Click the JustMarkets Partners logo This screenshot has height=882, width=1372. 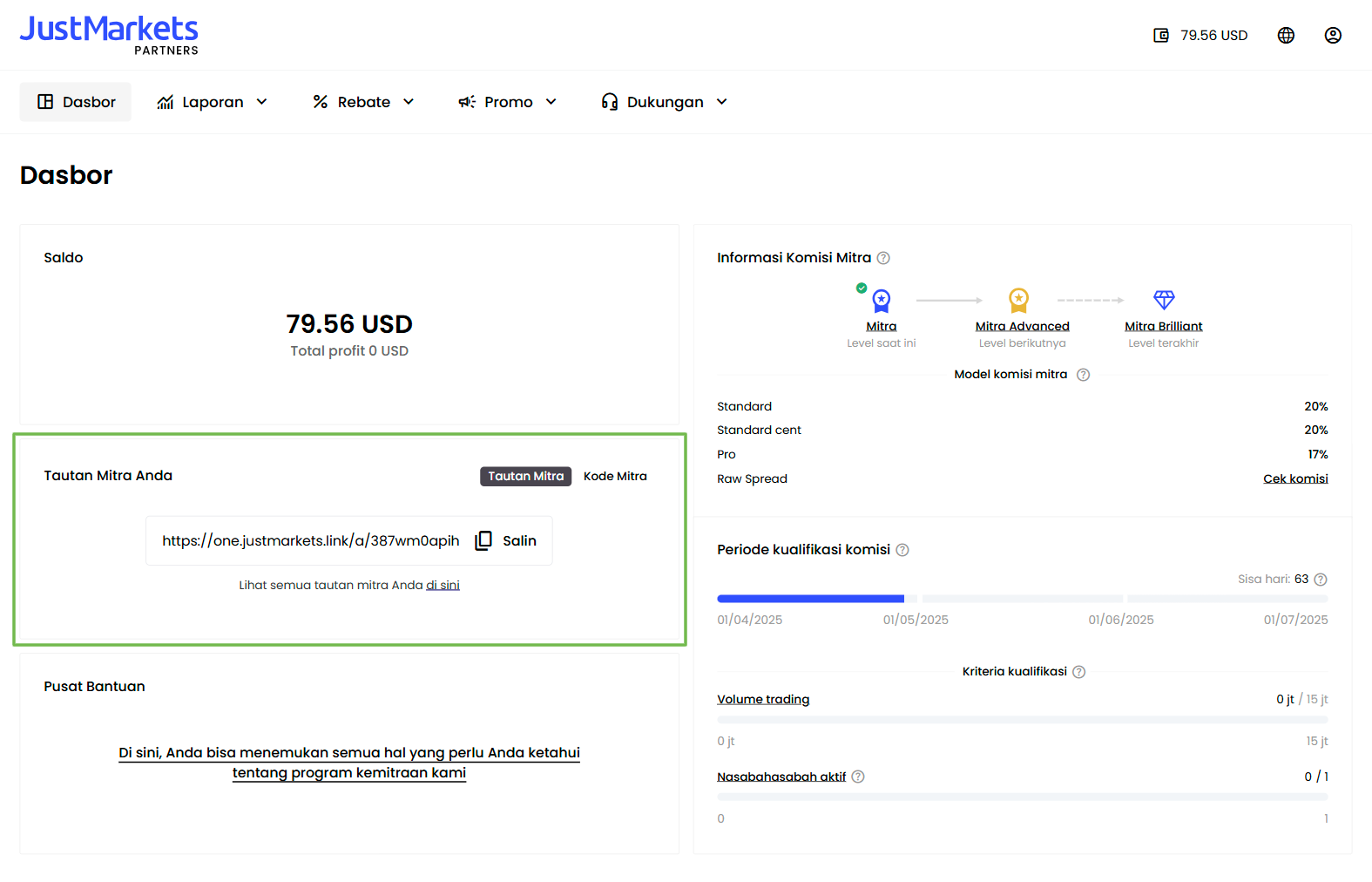pyautogui.click(x=109, y=36)
